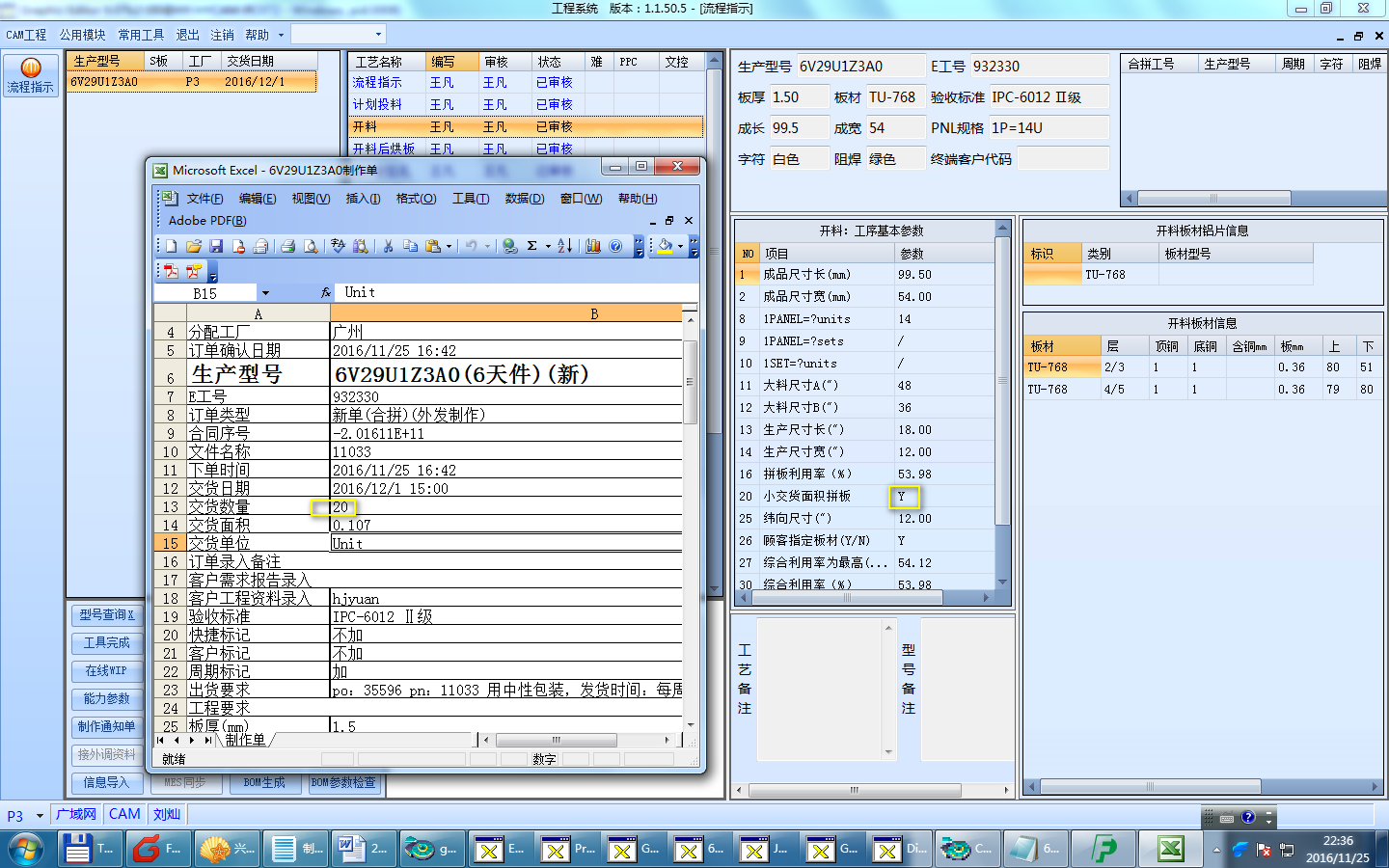Open dropdown arrow next to 帮助 in main menu
The height and width of the screenshot is (868, 1389).
click(x=281, y=35)
